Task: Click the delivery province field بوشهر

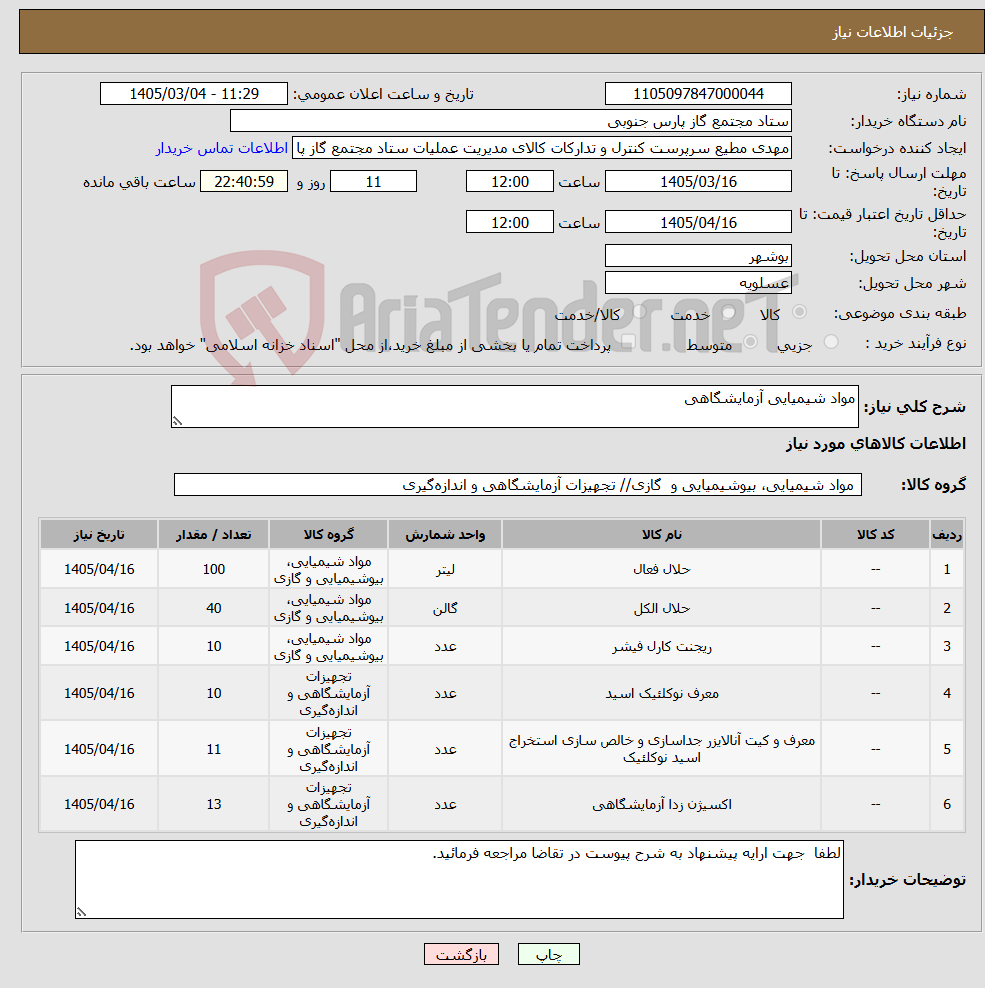Action: pyautogui.click(x=698, y=256)
